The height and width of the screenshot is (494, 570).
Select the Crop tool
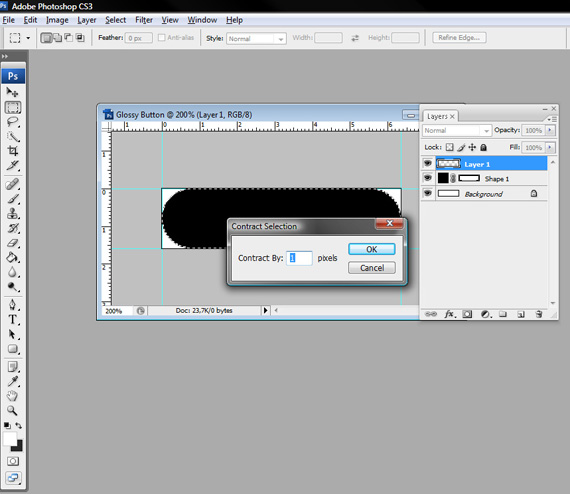pos(13,151)
